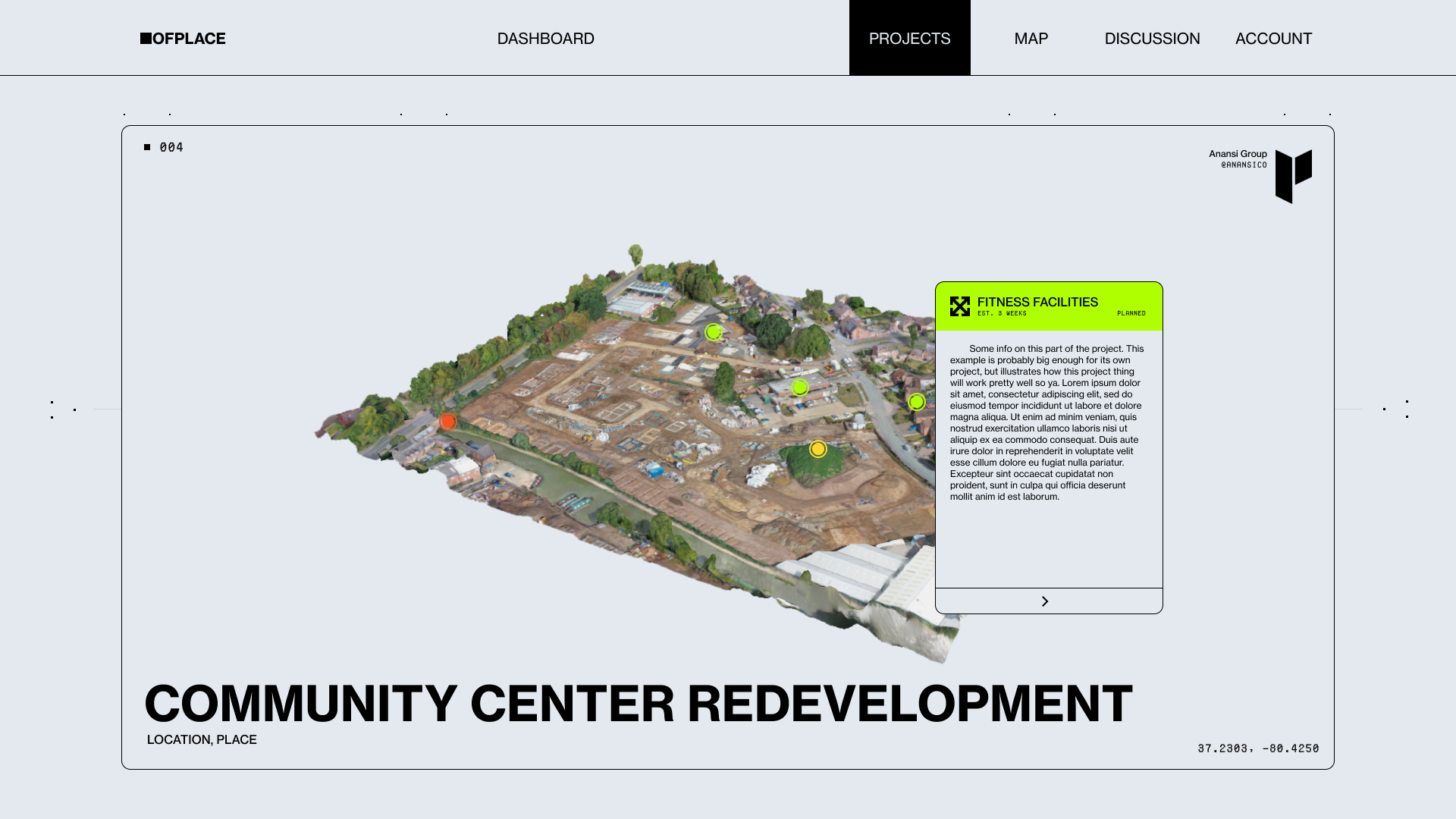Click the red map marker
The width and height of the screenshot is (1456, 819).
pos(448,422)
